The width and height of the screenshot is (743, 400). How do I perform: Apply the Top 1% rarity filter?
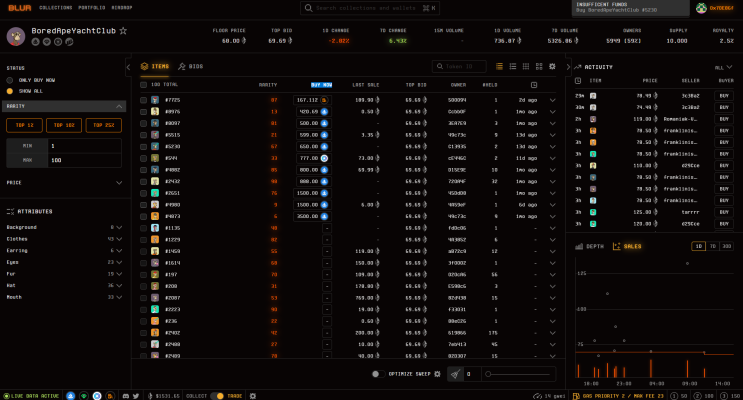pos(24,125)
